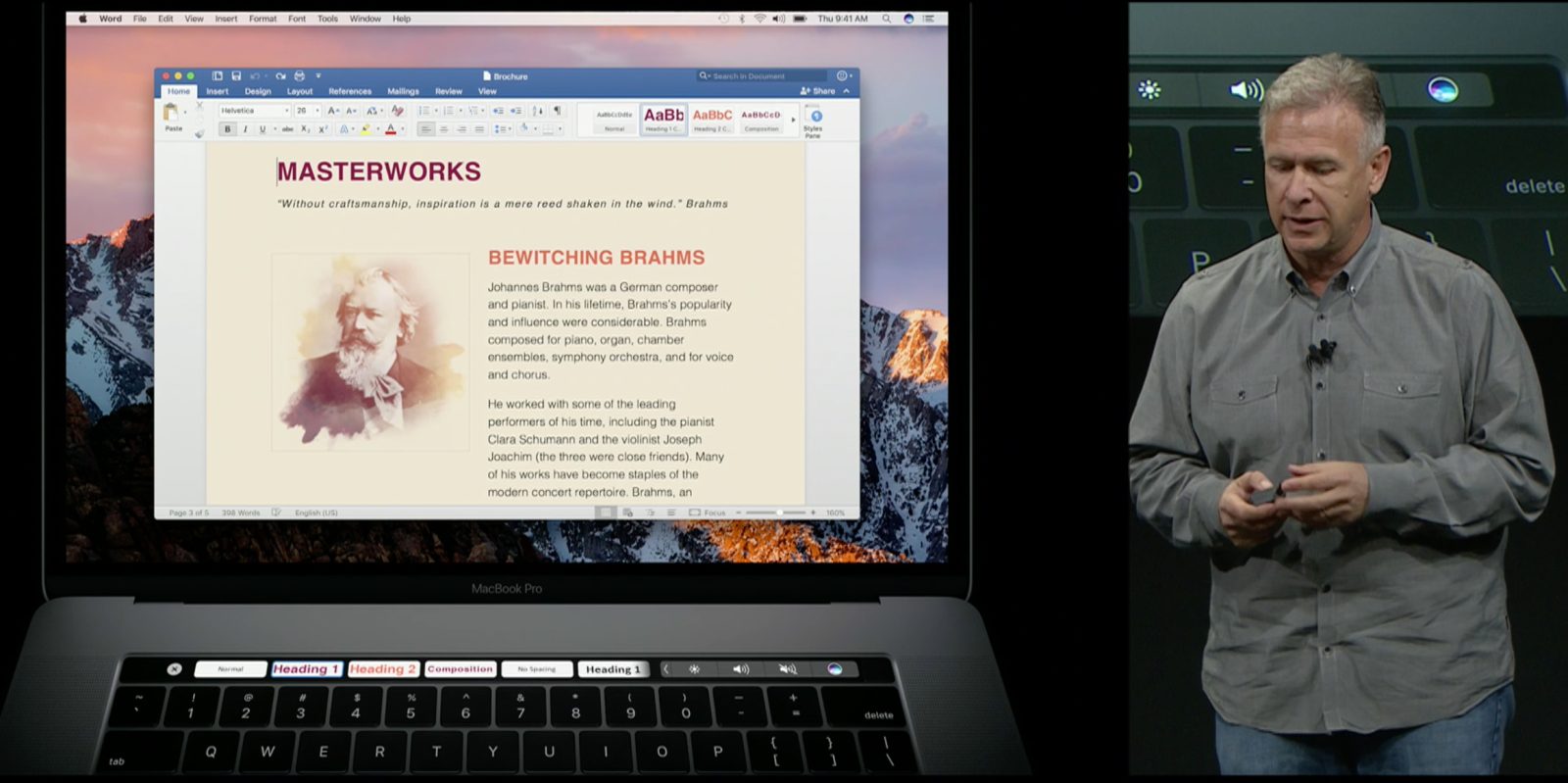The width and height of the screenshot is (1568, 783).
Task: Toggle italic formatting
Action: pos(245,129)
